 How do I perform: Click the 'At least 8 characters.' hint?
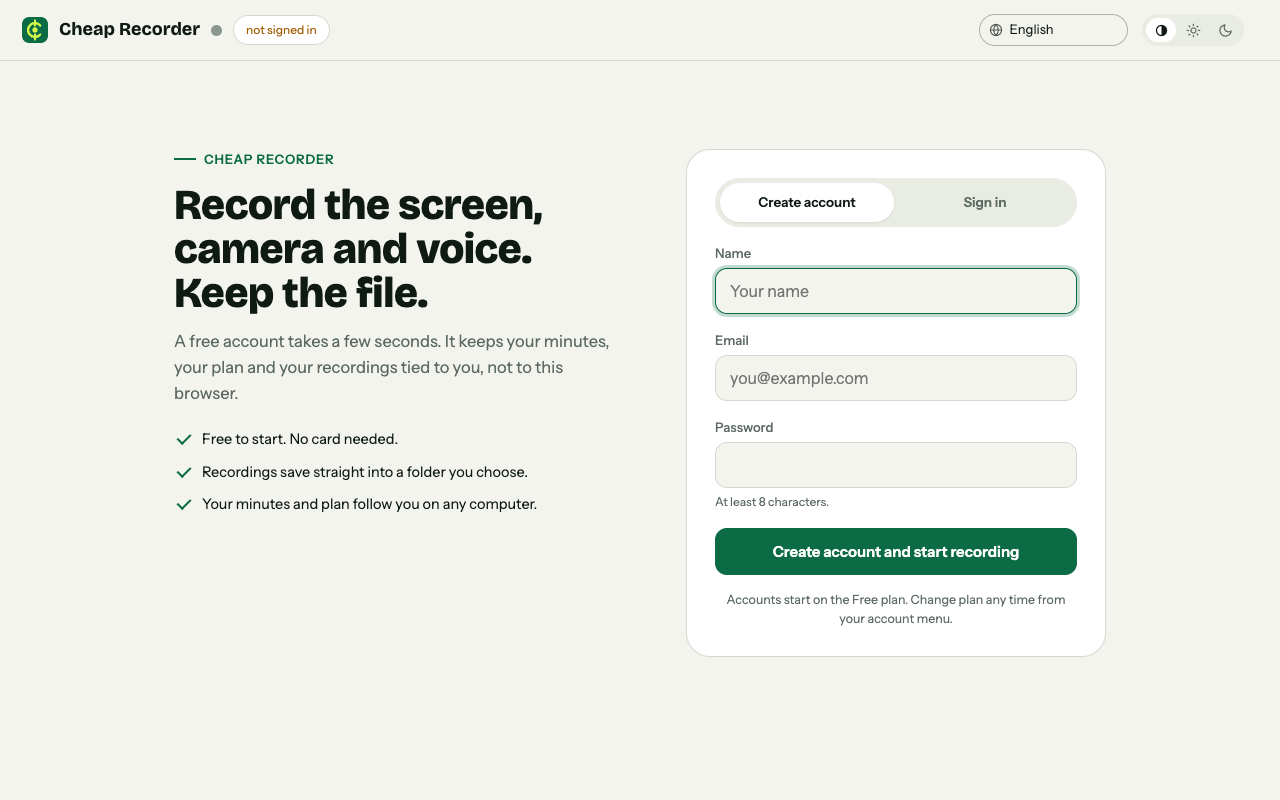tap(772, 502)
